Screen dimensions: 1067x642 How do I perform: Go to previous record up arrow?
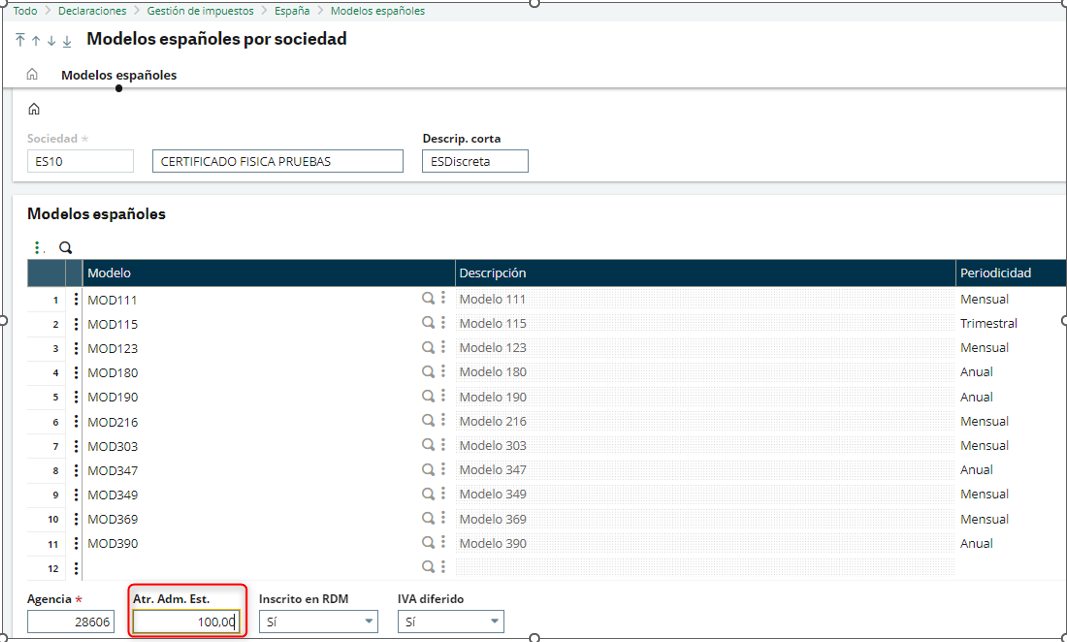(36, 41)
